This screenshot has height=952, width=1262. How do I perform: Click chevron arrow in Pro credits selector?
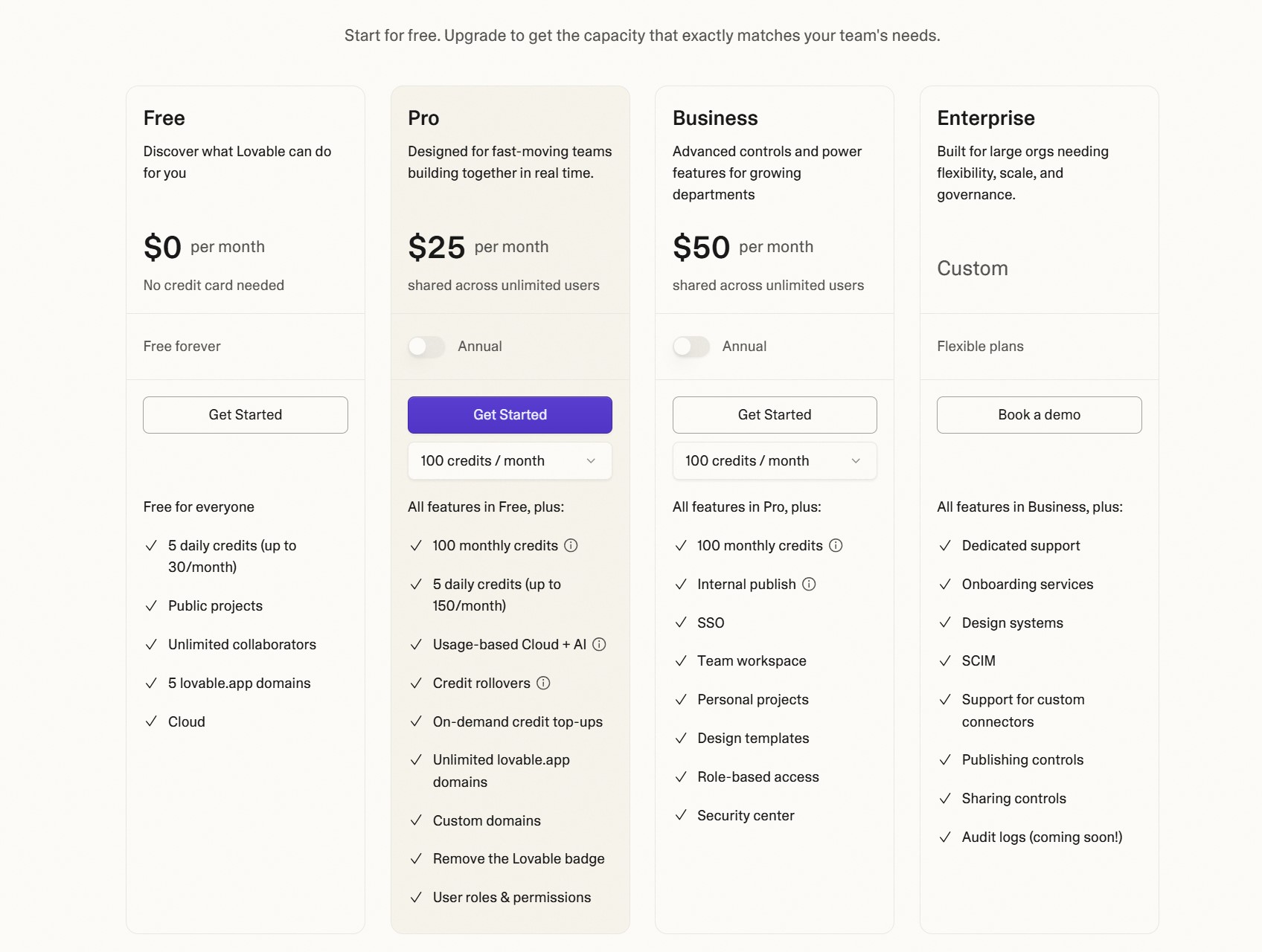(x=591, y=461)
